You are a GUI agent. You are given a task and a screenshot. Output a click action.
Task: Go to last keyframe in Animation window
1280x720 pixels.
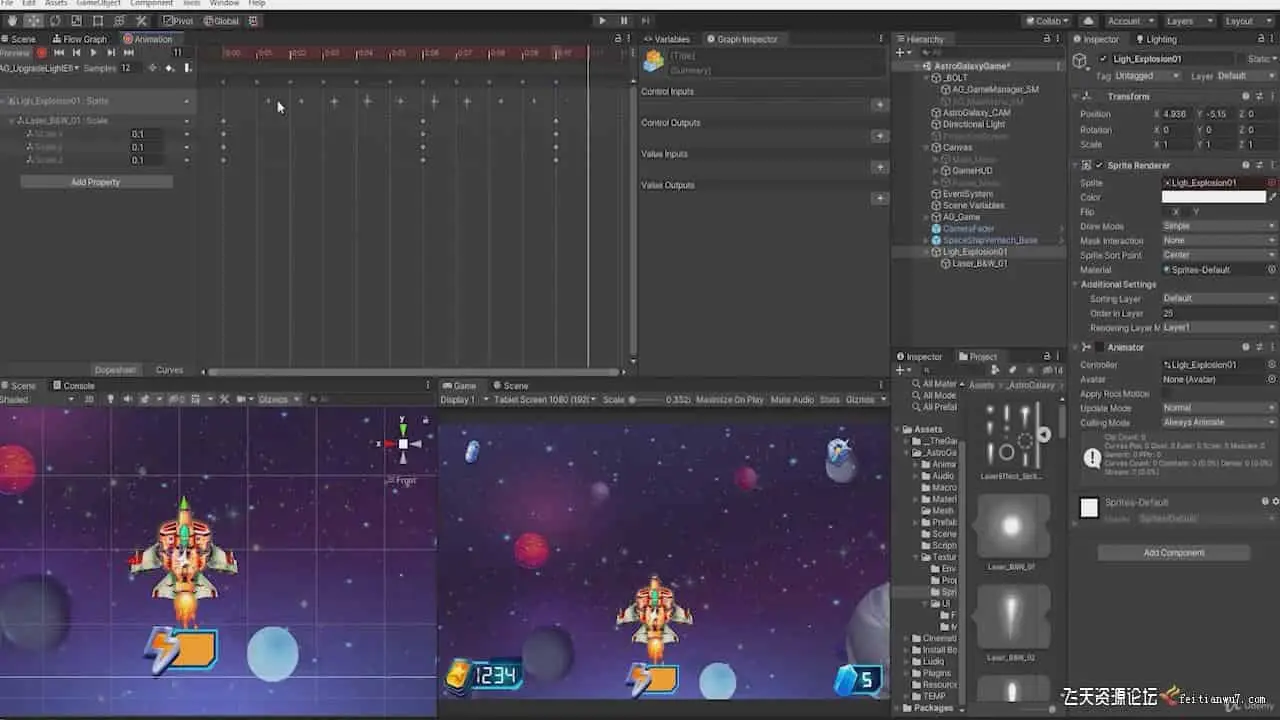(x=128, y=52)
